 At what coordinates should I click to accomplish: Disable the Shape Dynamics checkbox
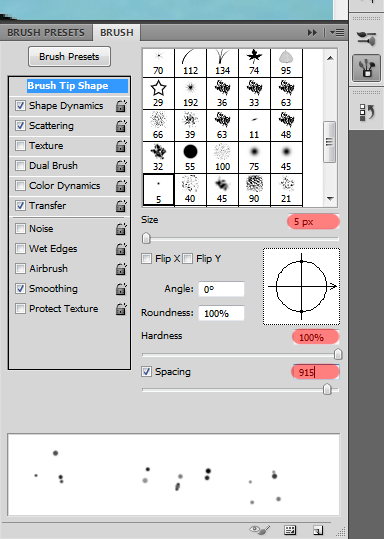(20, 106)
